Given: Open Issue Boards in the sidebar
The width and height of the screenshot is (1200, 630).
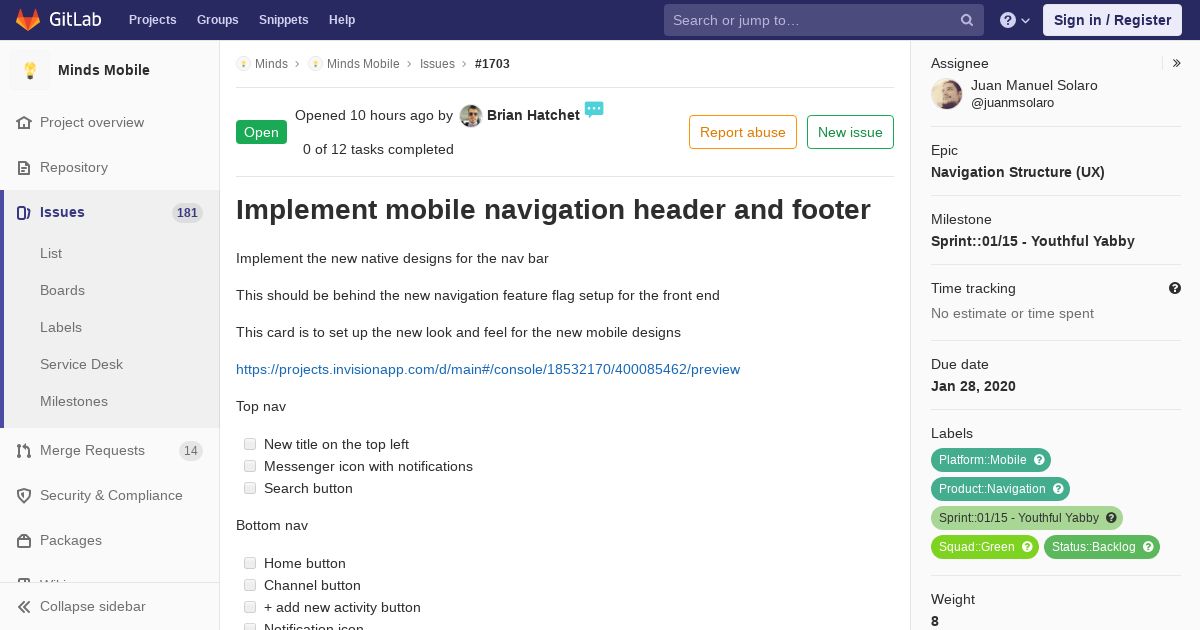Looking at the screenshot, I should (62, 291).
